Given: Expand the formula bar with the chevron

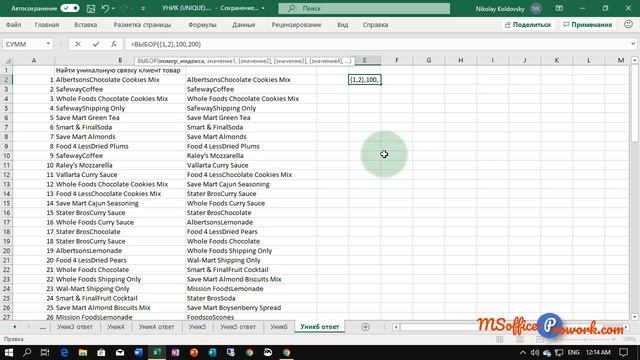Looking at the screenshot, I should [x=633, y=44].
